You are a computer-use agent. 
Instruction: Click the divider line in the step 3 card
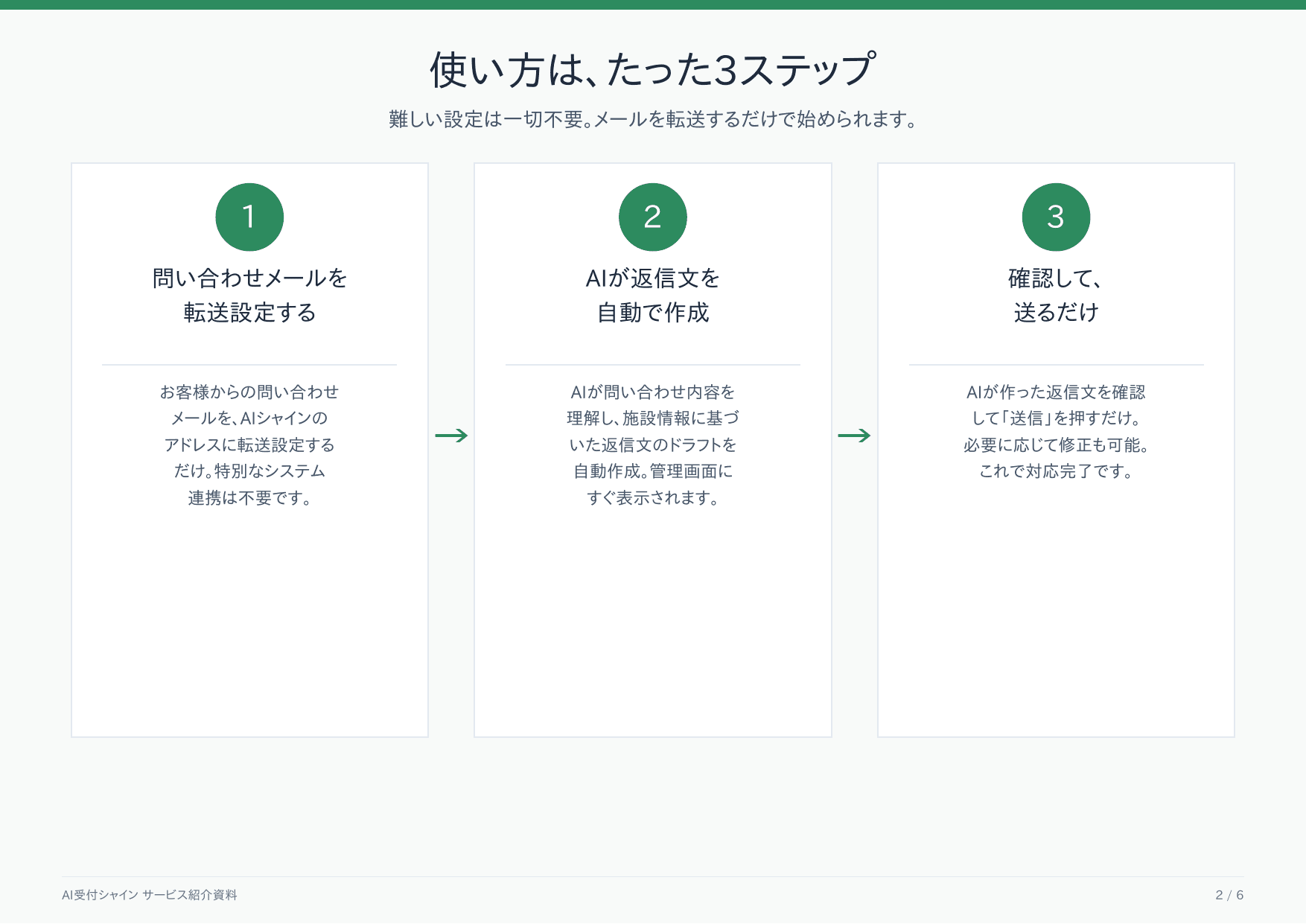coord(1056,365)
